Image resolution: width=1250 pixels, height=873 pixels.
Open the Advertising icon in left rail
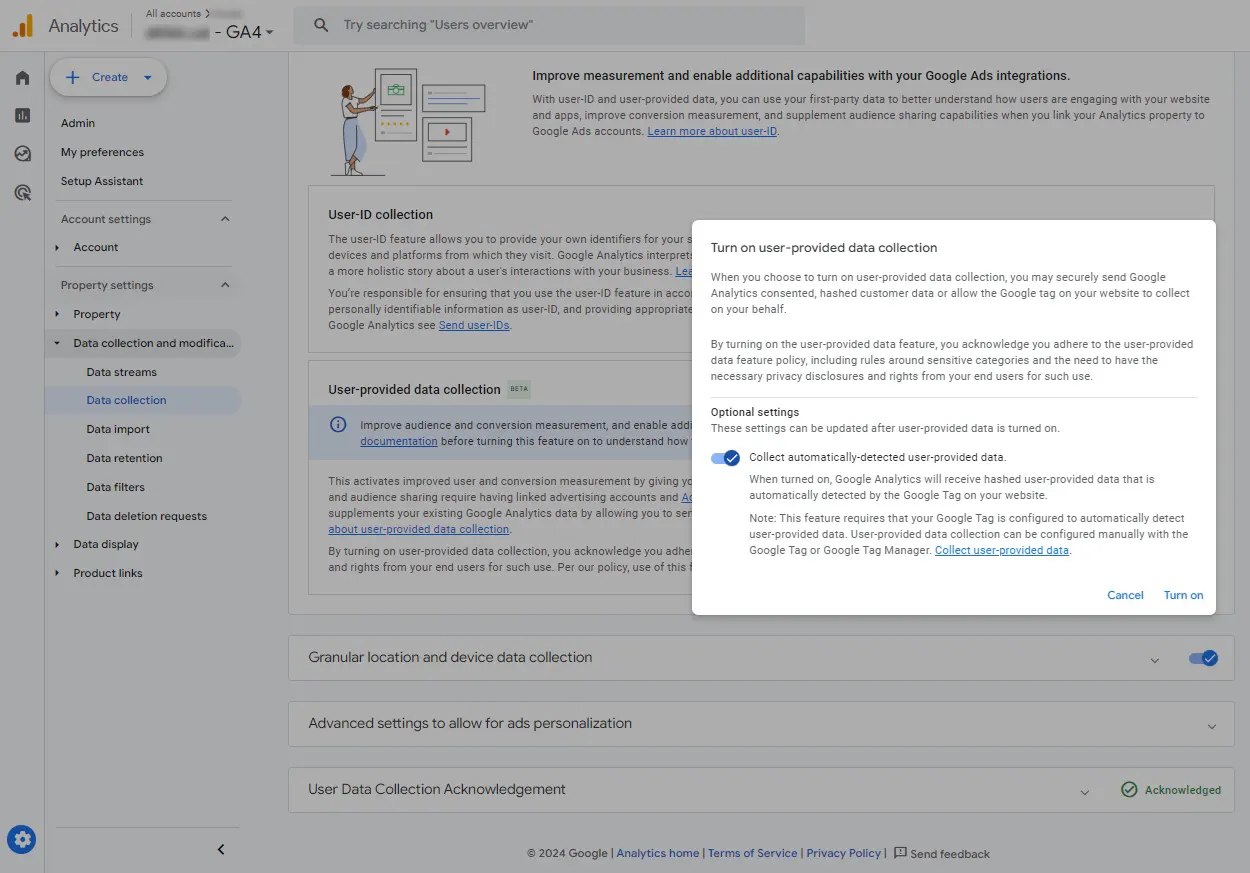[x=22, y=192]
